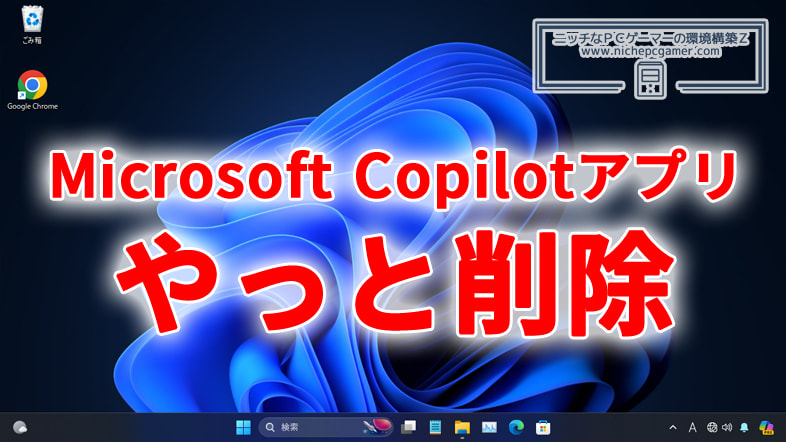Toggle the IME input mode A indicator

[x=692, y=427]
